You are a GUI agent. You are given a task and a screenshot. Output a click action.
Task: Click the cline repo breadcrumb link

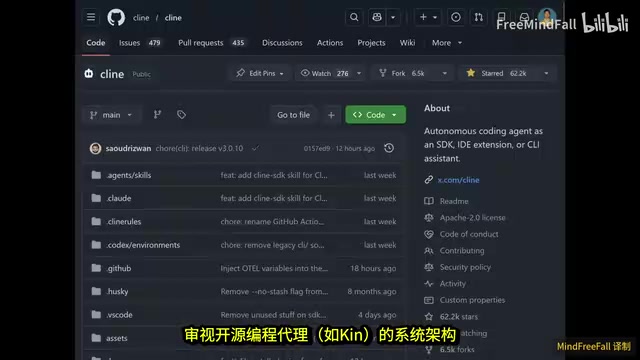[x=173, y=18]
